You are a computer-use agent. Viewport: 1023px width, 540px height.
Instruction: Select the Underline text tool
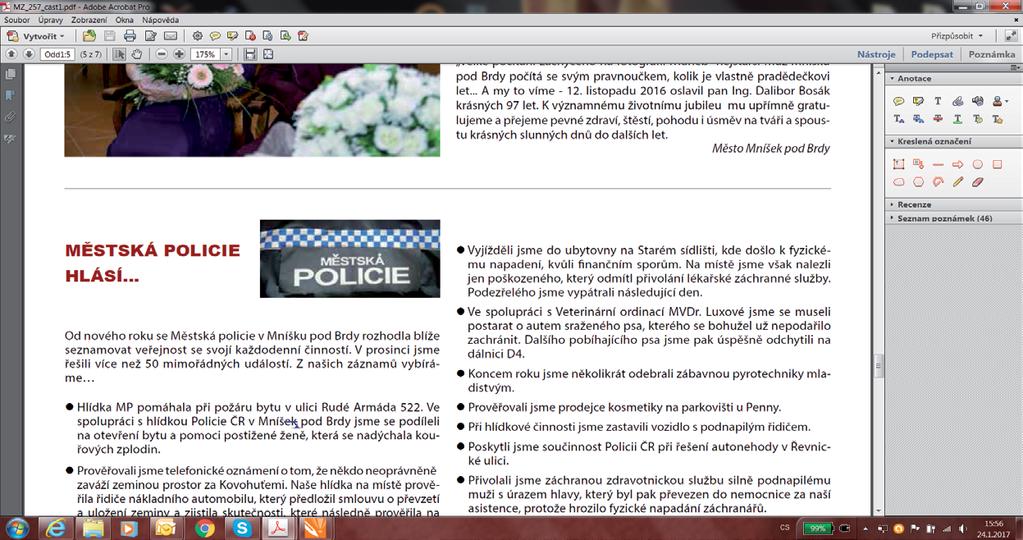pos(958,119)
